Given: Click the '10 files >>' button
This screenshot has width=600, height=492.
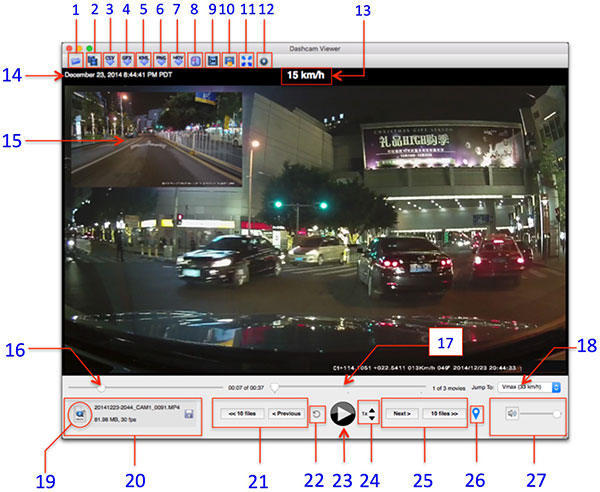Looking at the screenshot, I should 443,412.
